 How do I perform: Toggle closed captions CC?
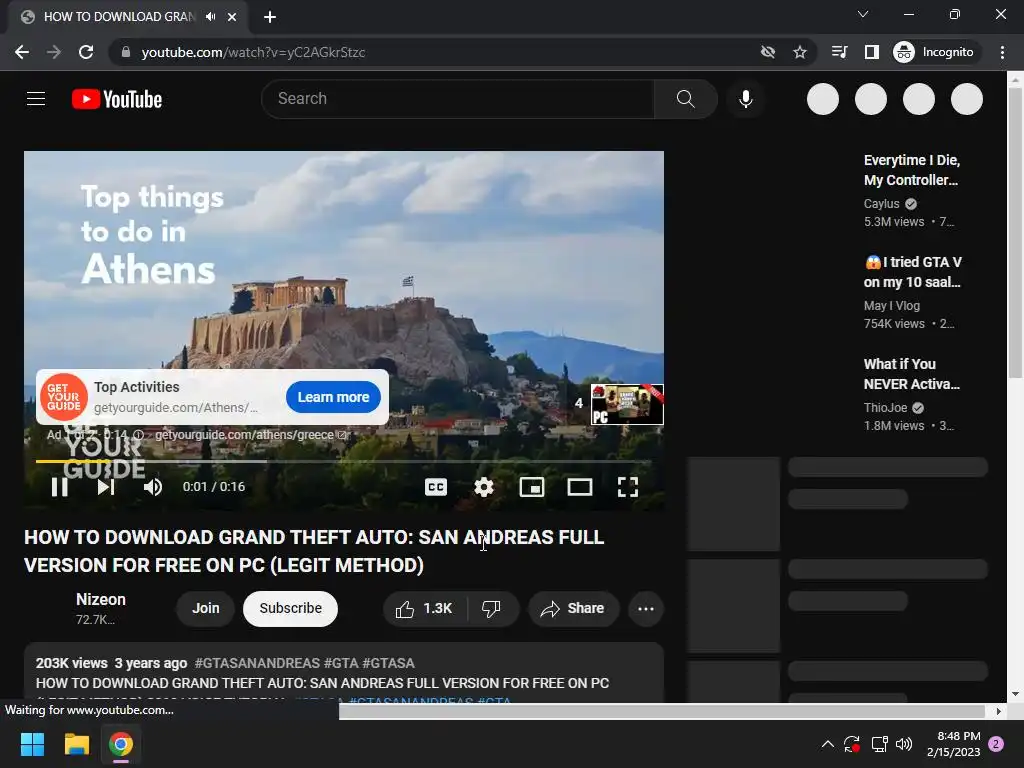point(436,487)
